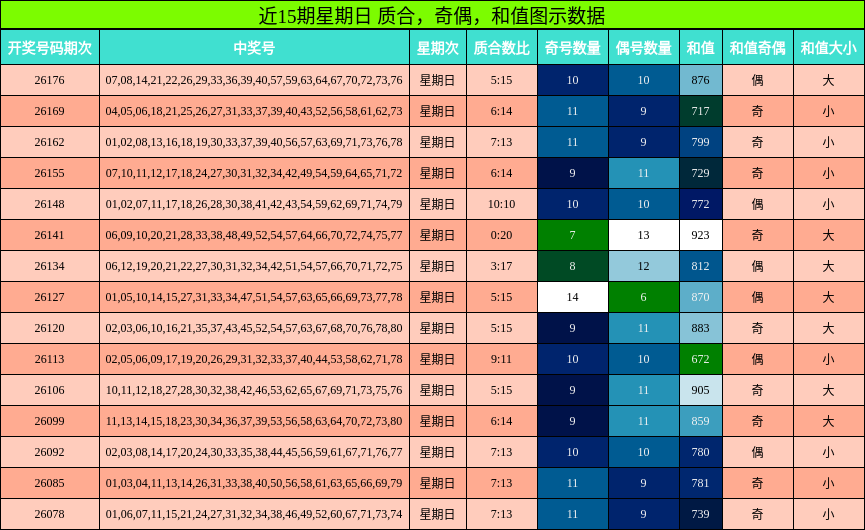Select the sum value 729
This screenshot has height=530, width=865.
(x=701, y=173)
